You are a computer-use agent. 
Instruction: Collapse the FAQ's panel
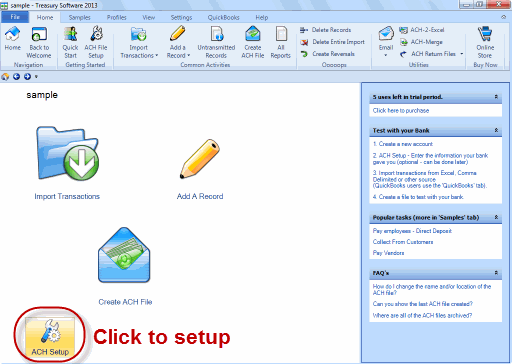coord(496,273)
